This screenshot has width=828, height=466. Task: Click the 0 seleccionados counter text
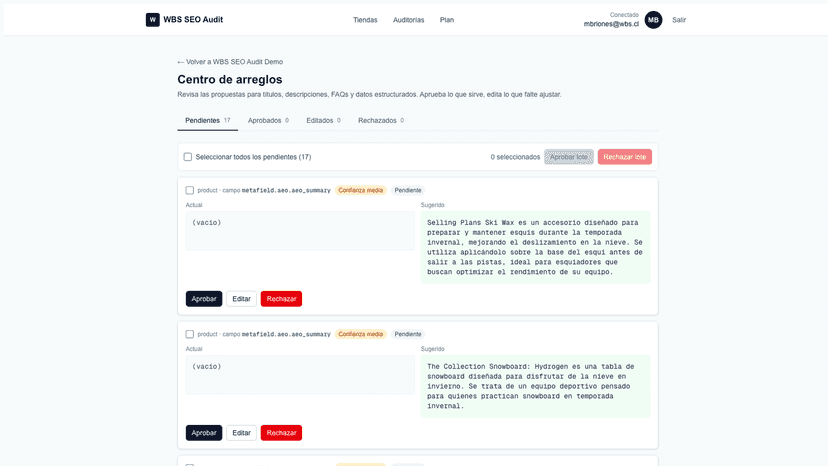(515, 157)
